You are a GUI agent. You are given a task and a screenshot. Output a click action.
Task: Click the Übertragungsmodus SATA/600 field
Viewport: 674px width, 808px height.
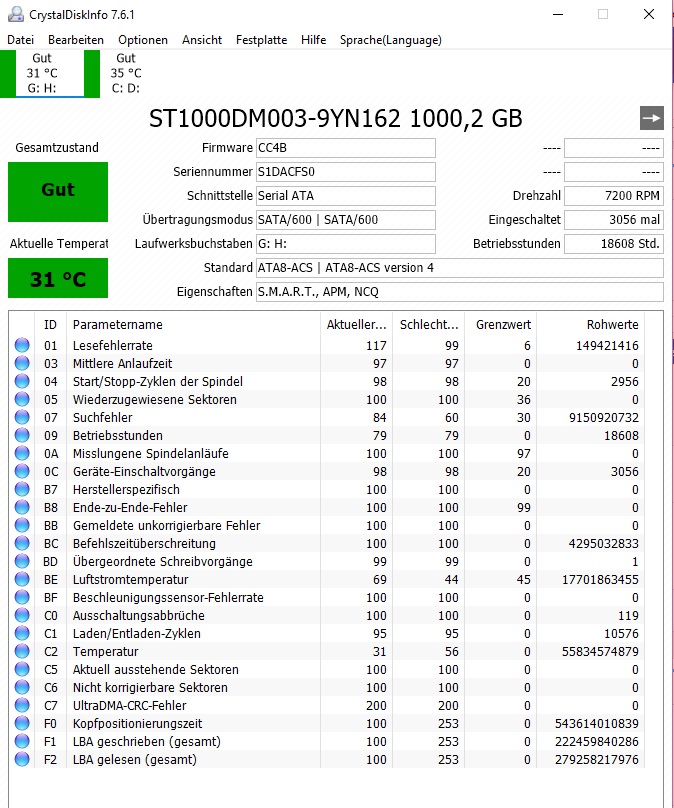pyautogui.click(x=346, y=220)
